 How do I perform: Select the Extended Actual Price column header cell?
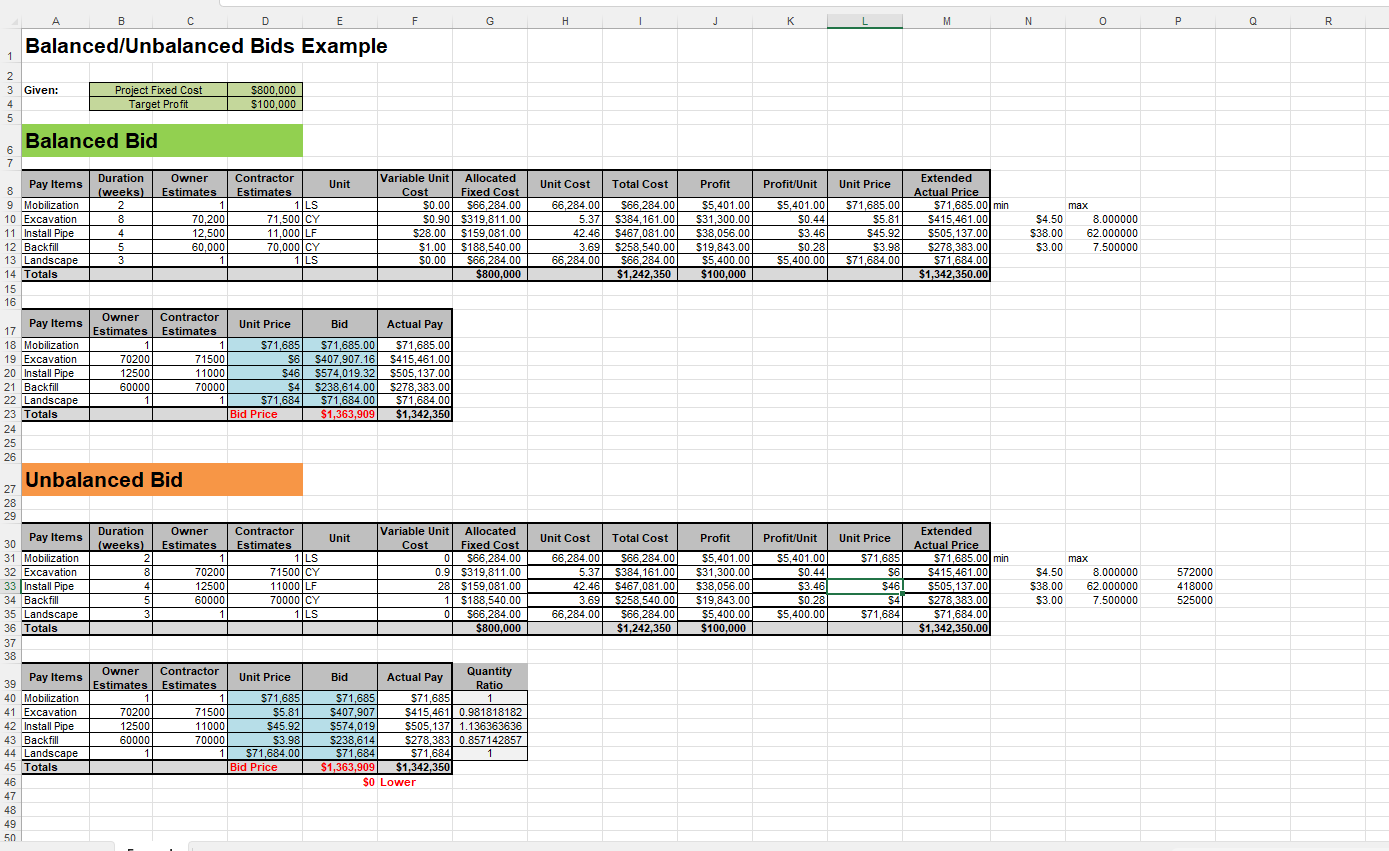pyautogui.click(x=945, y=184)
